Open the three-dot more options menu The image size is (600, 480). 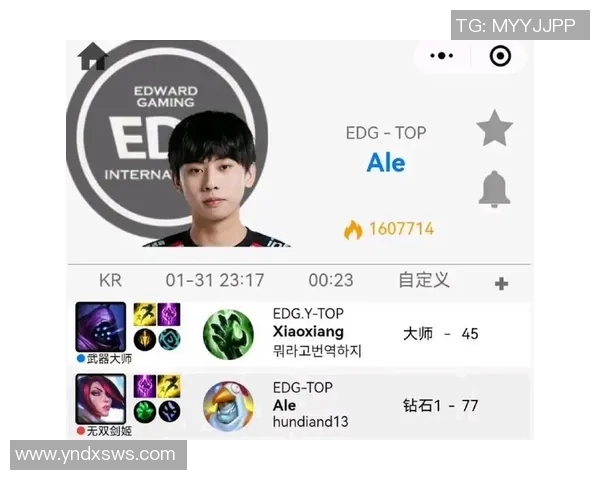[x=442, y=56]
